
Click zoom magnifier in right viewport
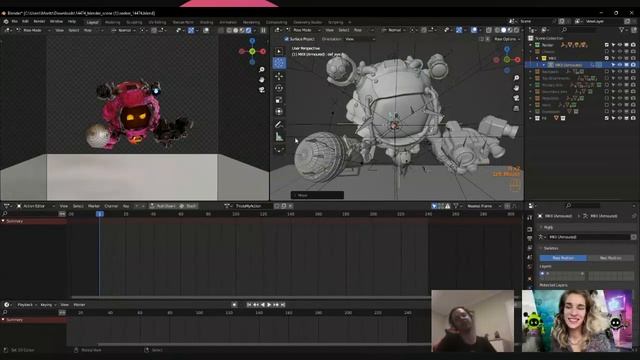click(x=516, y=78)
